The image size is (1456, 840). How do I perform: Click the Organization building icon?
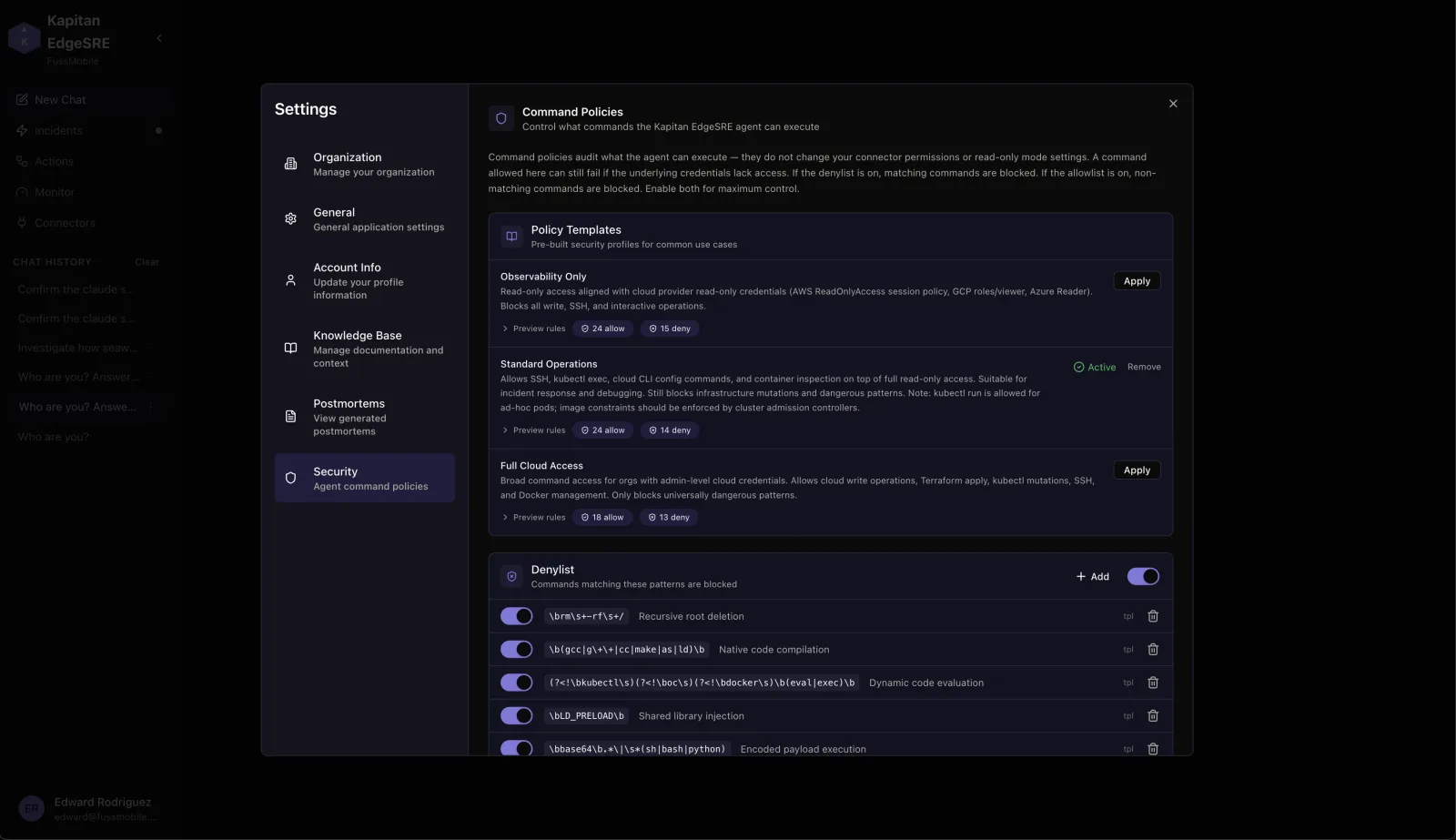pyautogui.click(x=291, y=164)
